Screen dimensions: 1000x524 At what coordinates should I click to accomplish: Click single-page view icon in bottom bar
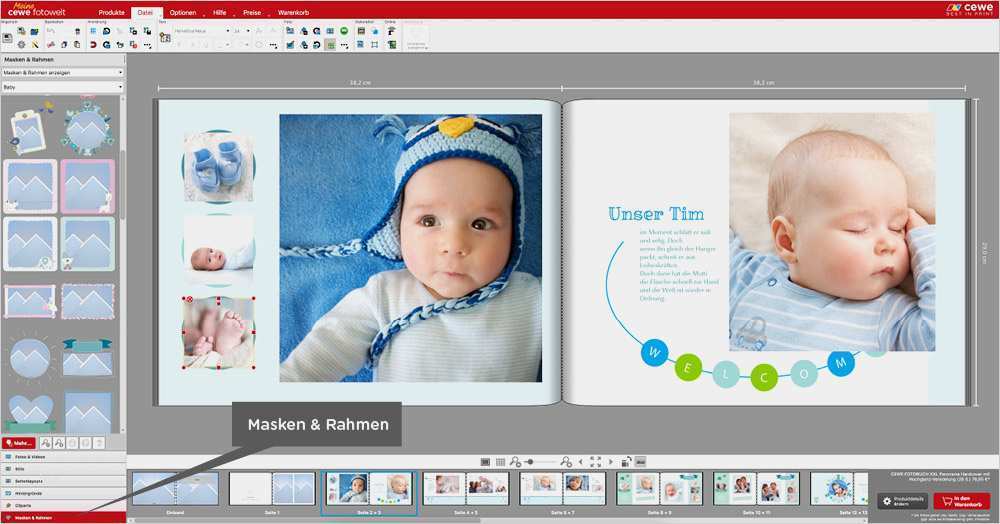[x=485, y=462]
